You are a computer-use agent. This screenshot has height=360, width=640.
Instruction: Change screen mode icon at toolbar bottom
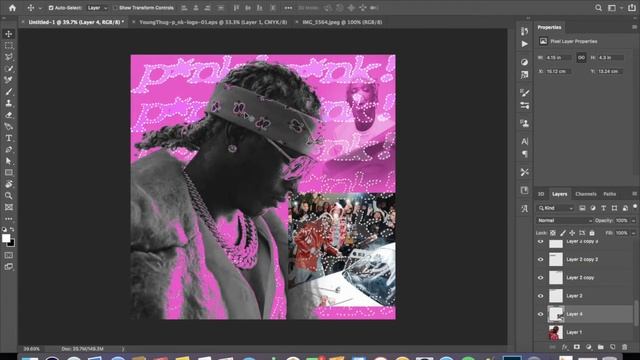(9, 267)
